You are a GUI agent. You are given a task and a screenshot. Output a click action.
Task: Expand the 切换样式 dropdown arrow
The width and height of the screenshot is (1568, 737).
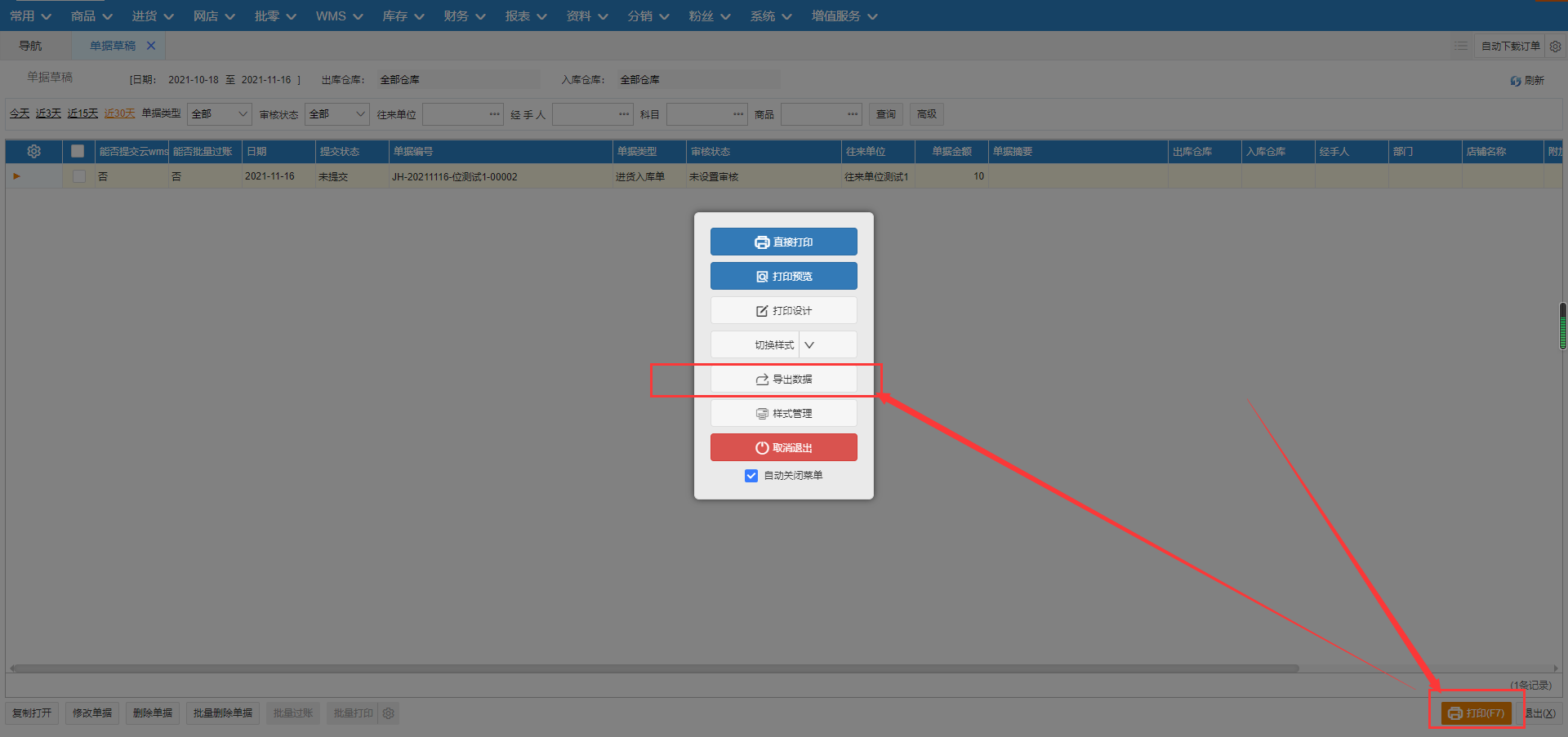pos(809,345)
